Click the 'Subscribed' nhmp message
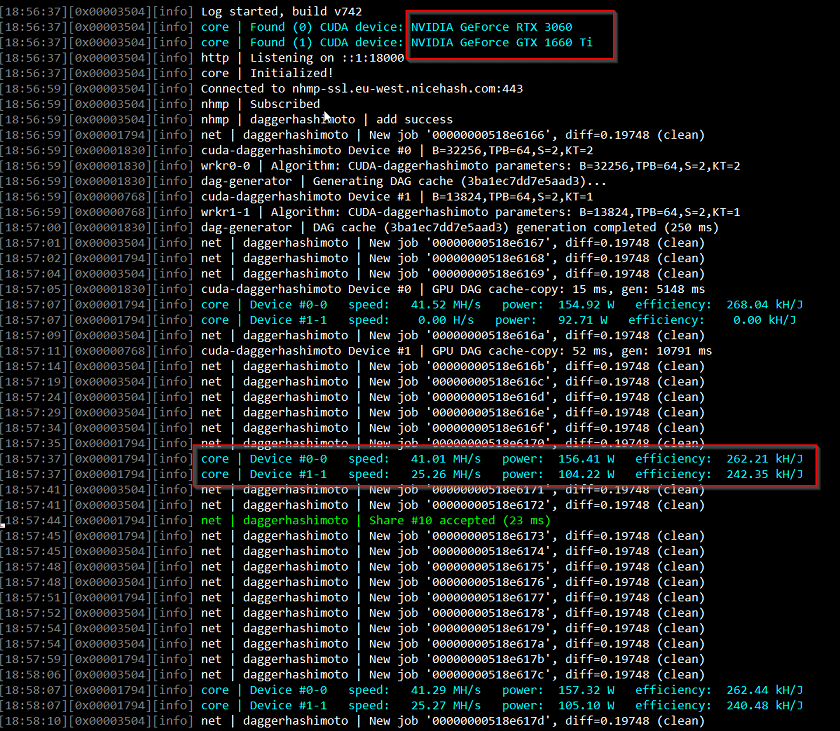Screen dimensions: 840x731 coord(284,104)
